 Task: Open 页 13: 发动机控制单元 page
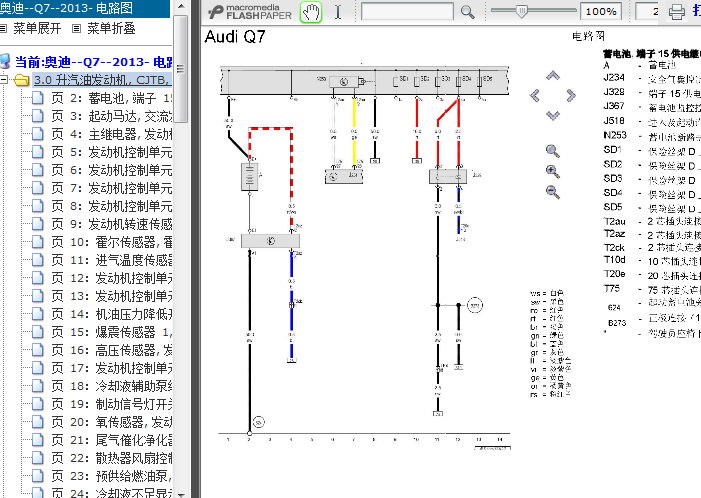pyautogui.click(x=112, y=296)
